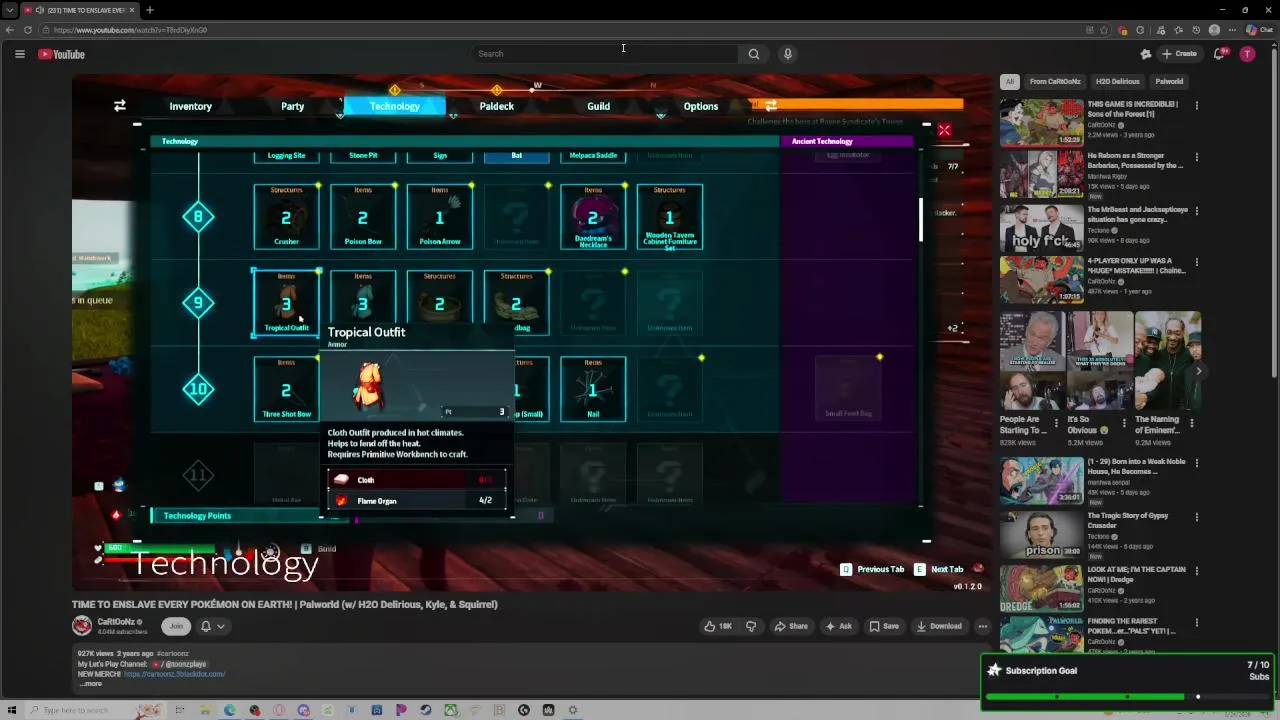Open the Copilot Chat button in the browser toolbar
Image resolution: width=1280 pixels, height=720 pixels.
(1258, 30)
